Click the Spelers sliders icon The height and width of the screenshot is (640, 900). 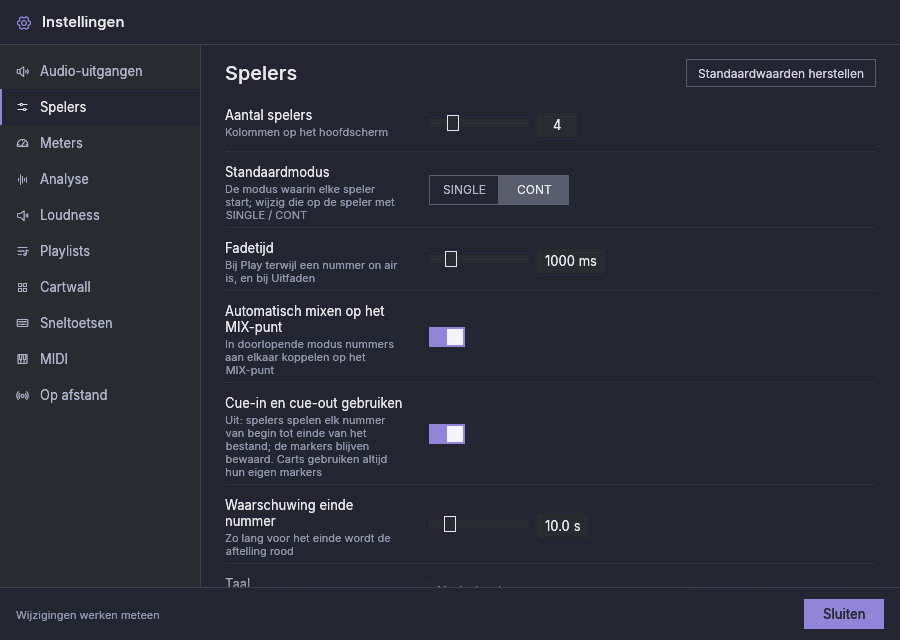pyautogui.click(x=22, y=107)
